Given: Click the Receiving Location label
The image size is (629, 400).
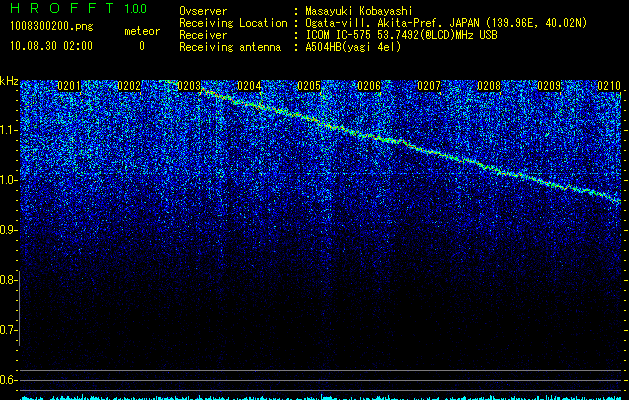Looking at the screenshot, I should (x=233, y=23).
